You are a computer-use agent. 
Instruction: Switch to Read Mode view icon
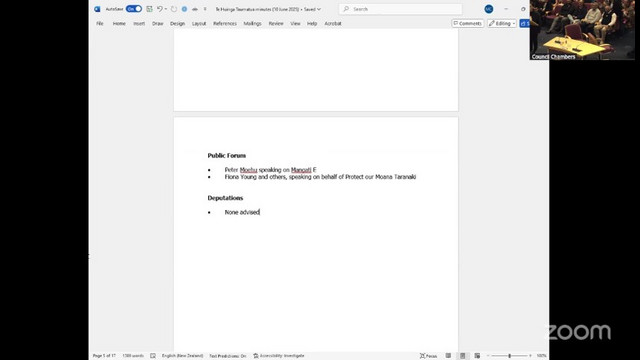click(x=448, y=356)
